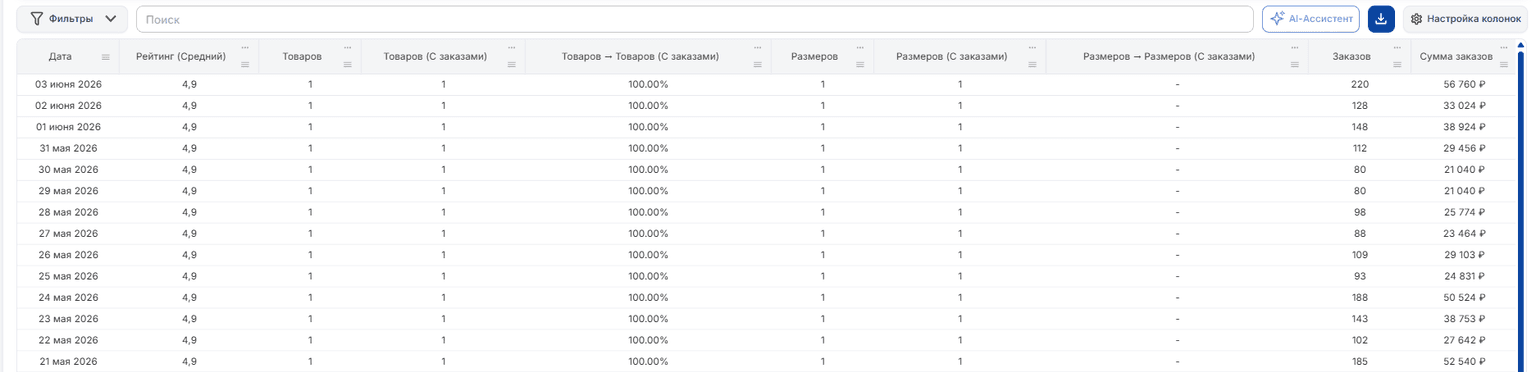Open the menu icon of Товаров (С заказами) column
This screenshot has width=1536, height=372.
pyautogui.click(x=511, y=64)
